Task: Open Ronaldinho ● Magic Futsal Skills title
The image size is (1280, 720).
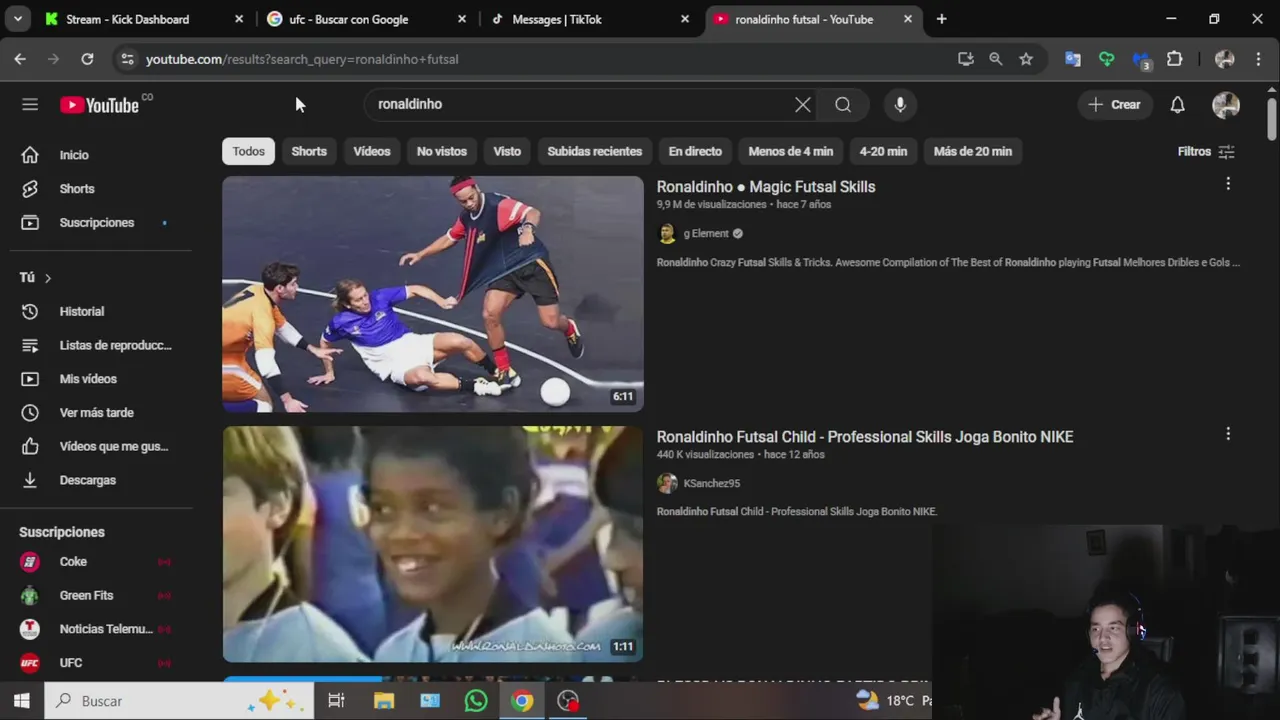Action: coord(766,187)
